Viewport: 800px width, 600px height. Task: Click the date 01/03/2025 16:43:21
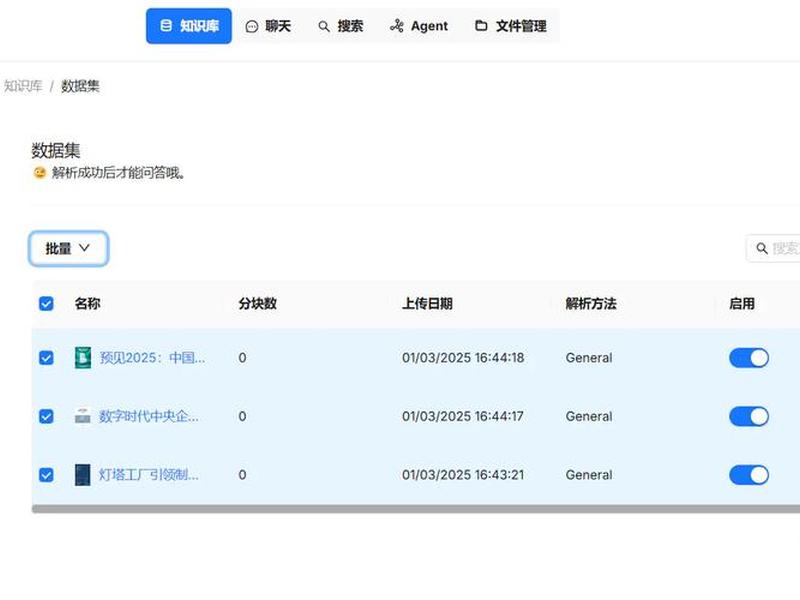pos(463,475)
